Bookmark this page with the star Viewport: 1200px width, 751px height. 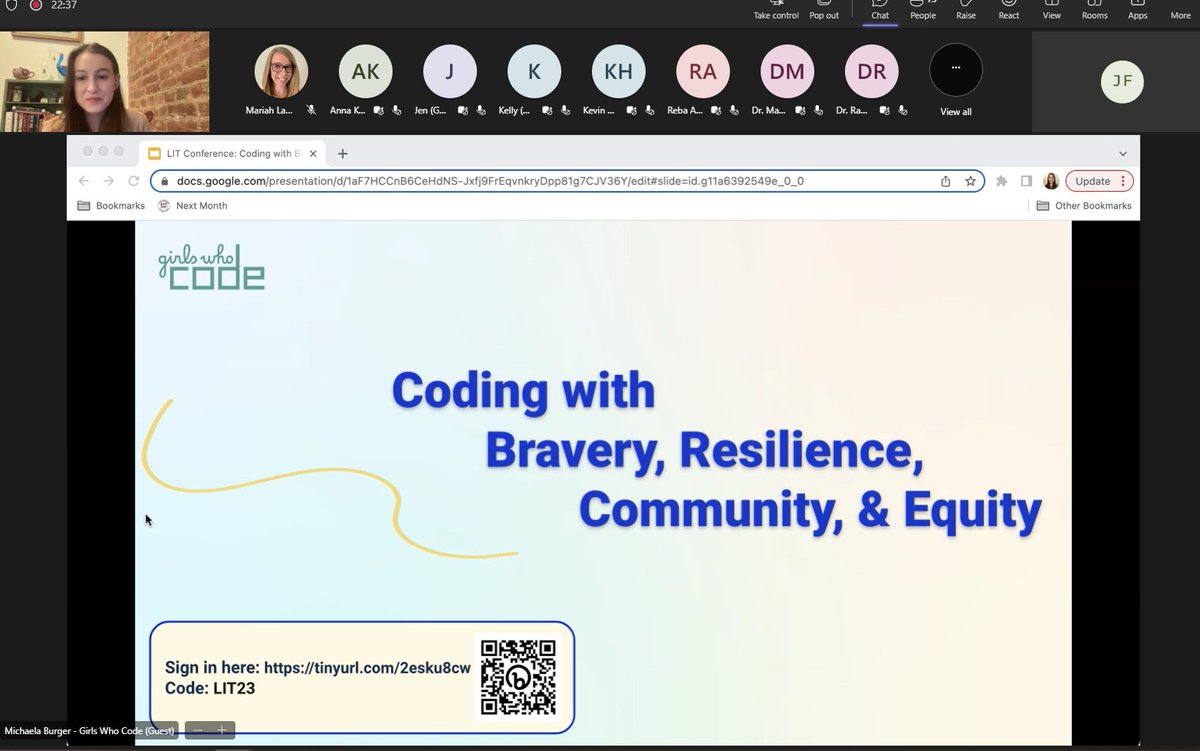(x=970, y=181)
